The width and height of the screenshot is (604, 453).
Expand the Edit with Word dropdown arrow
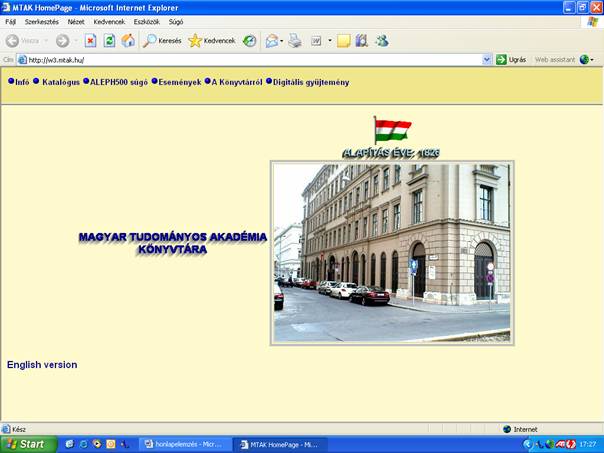coord(330,40)
